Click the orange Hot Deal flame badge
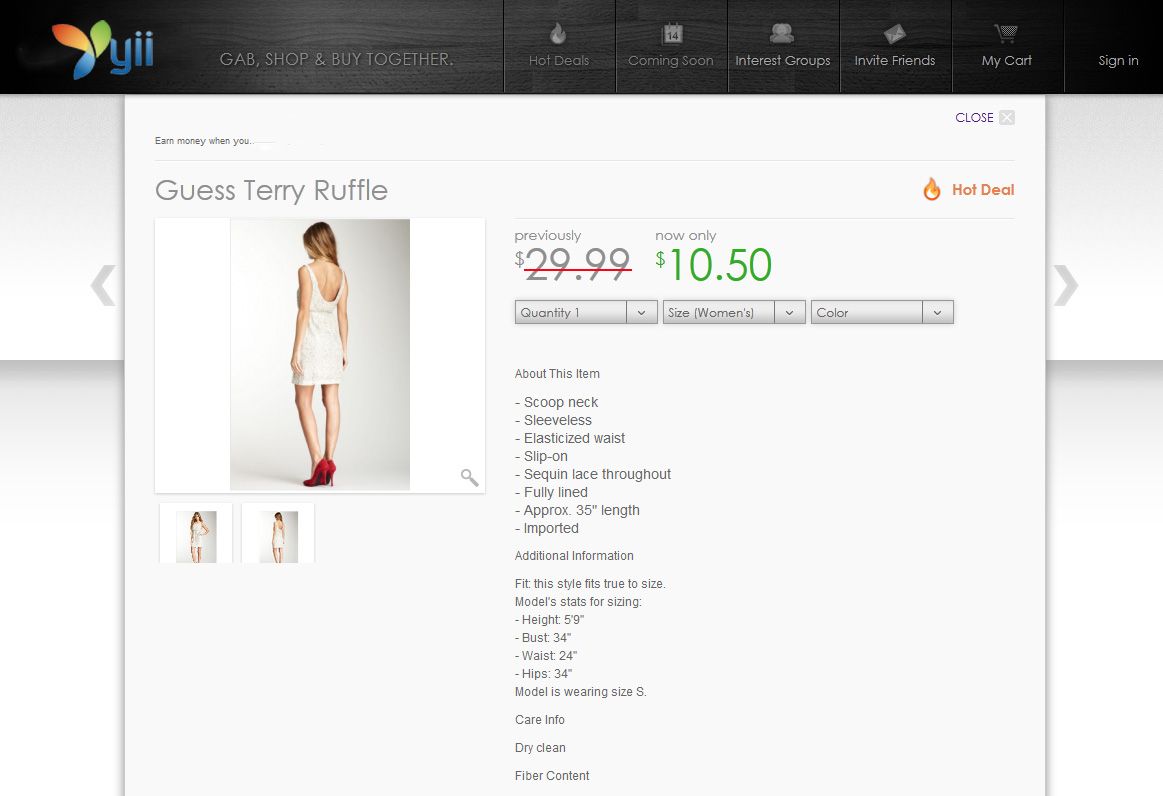 coord(932,189)
